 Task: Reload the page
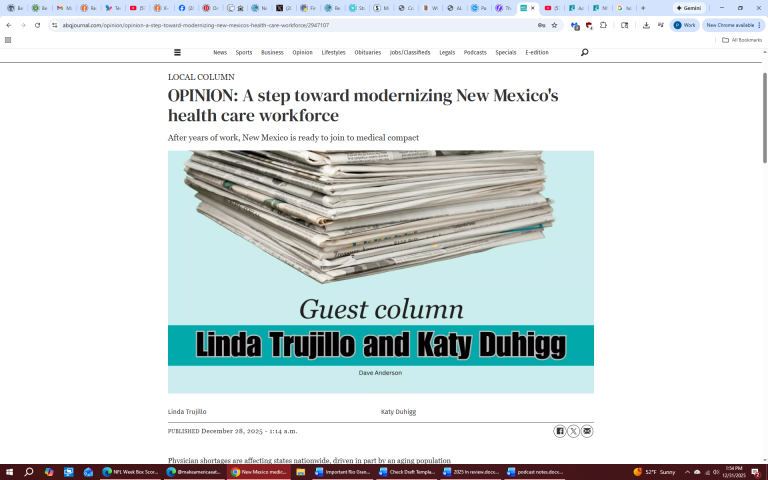pyautogui.click(x=38, y=25)
